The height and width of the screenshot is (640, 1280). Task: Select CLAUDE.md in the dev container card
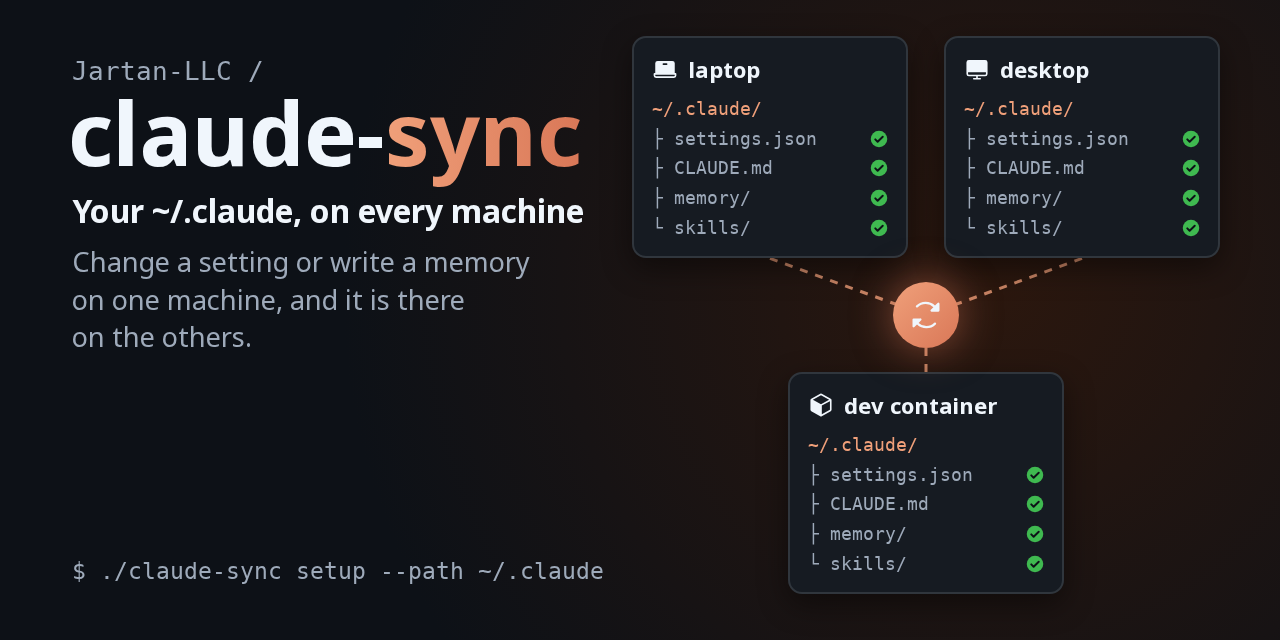879,504
